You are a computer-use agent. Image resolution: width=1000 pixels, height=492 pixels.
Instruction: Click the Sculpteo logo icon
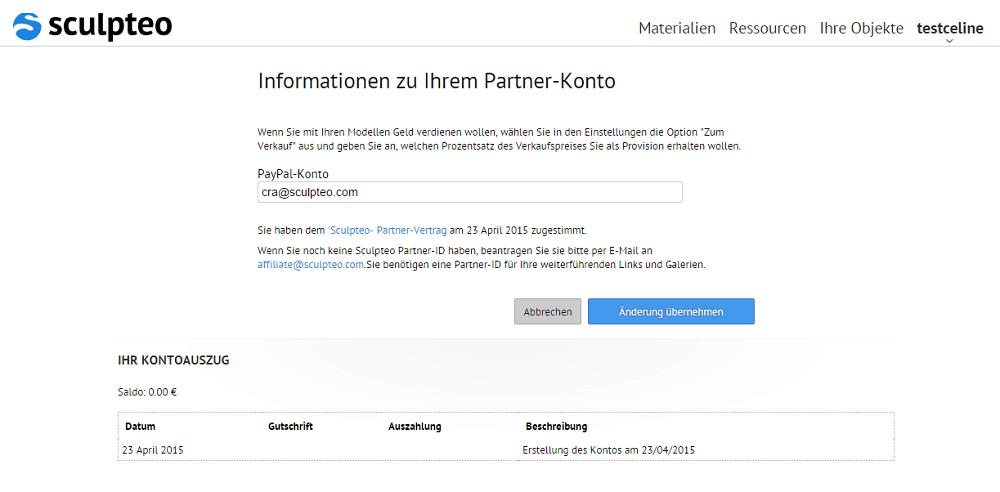(27, 26)
